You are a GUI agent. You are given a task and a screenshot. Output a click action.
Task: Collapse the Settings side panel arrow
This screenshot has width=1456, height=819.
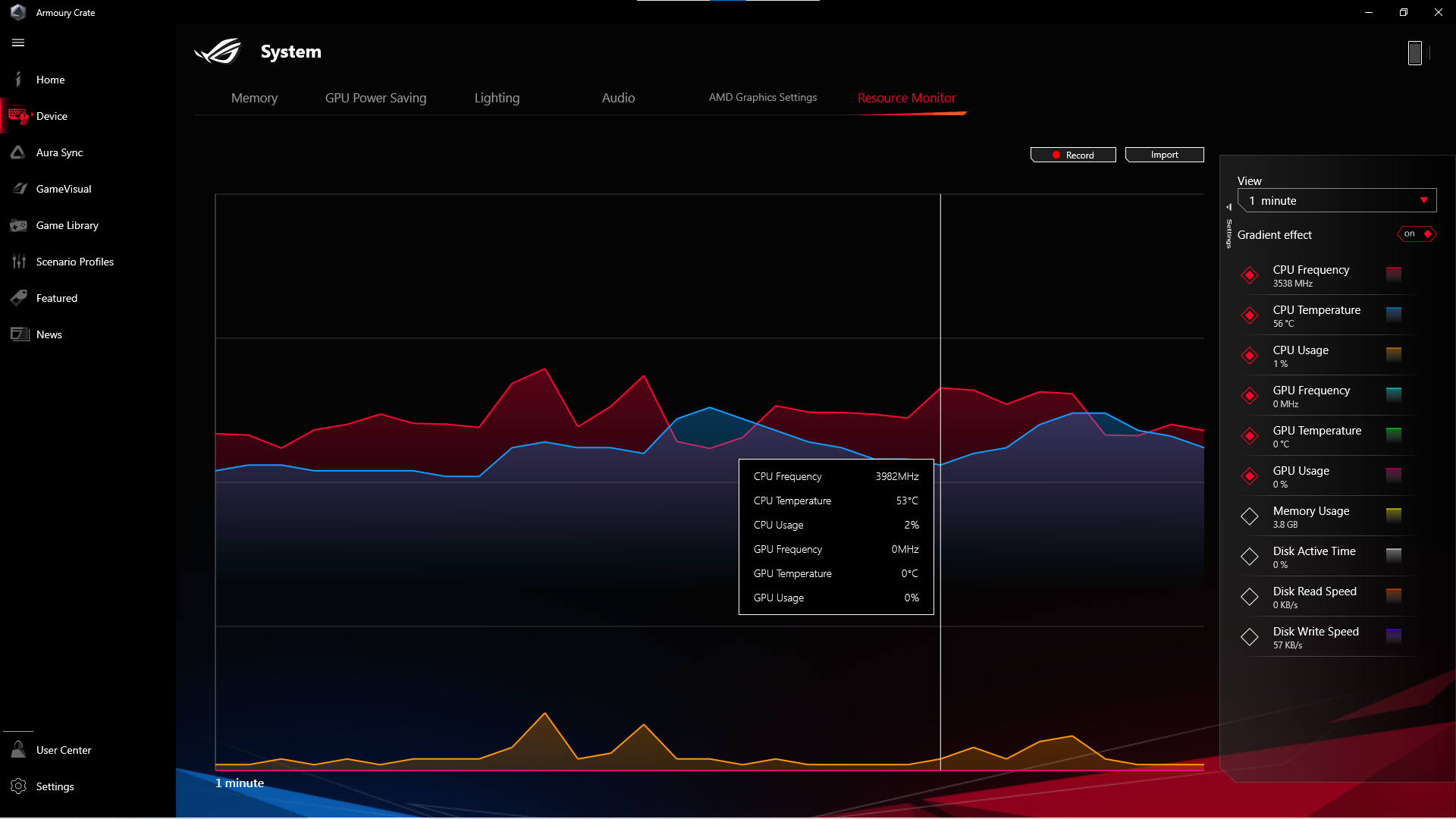(x=1228, y=207)
